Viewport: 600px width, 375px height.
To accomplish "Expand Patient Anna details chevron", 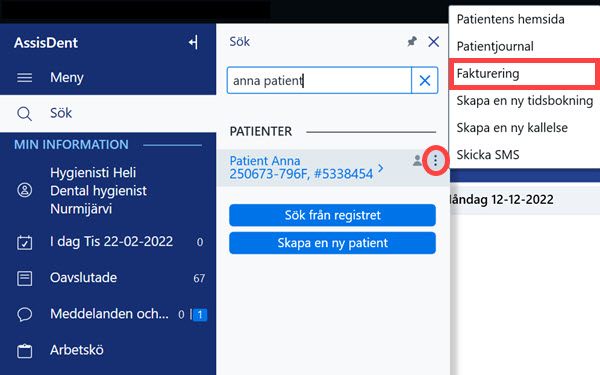I will tap(380, 168).
